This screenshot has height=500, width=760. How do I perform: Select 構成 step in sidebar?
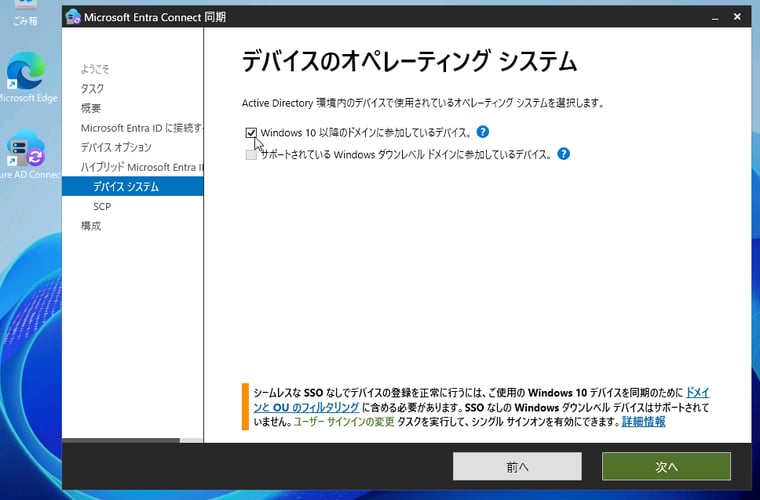pos(91,226)
